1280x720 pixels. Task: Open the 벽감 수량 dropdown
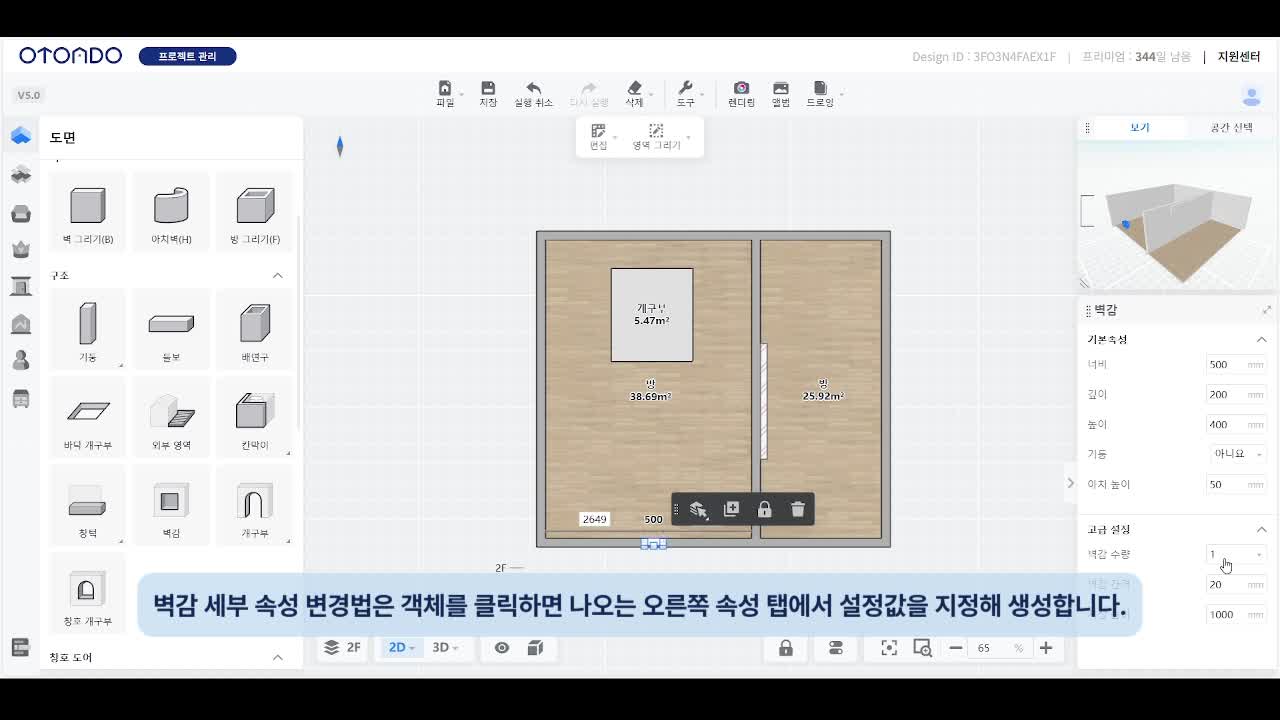pos(1236,554)
